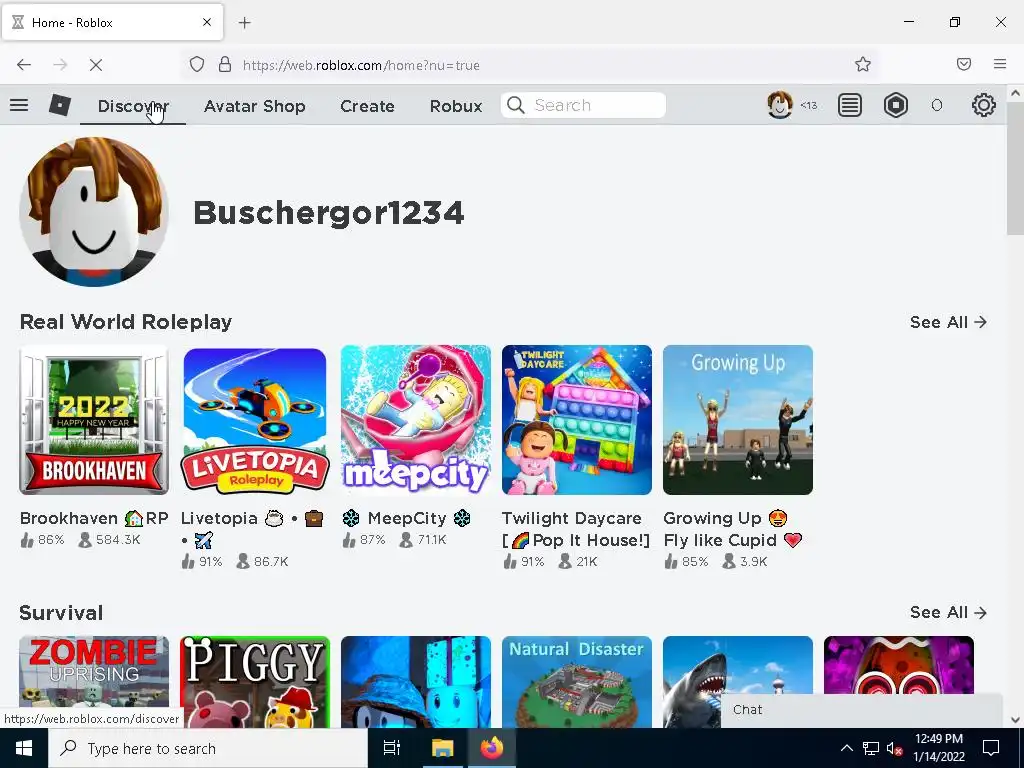Open the Roblox hamburger navigation menu
Image resolution: width=1024 pixels, height=768 pixels.
coord(19,105)
